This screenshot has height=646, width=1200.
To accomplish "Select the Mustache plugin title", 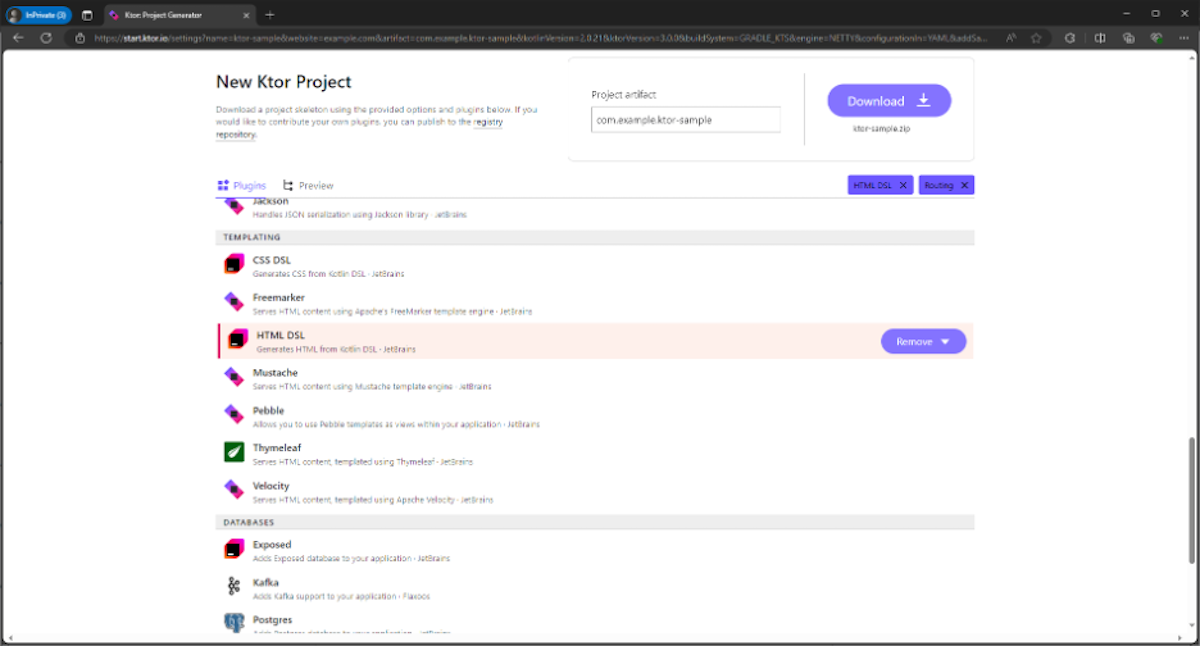I will pos(275,373).
